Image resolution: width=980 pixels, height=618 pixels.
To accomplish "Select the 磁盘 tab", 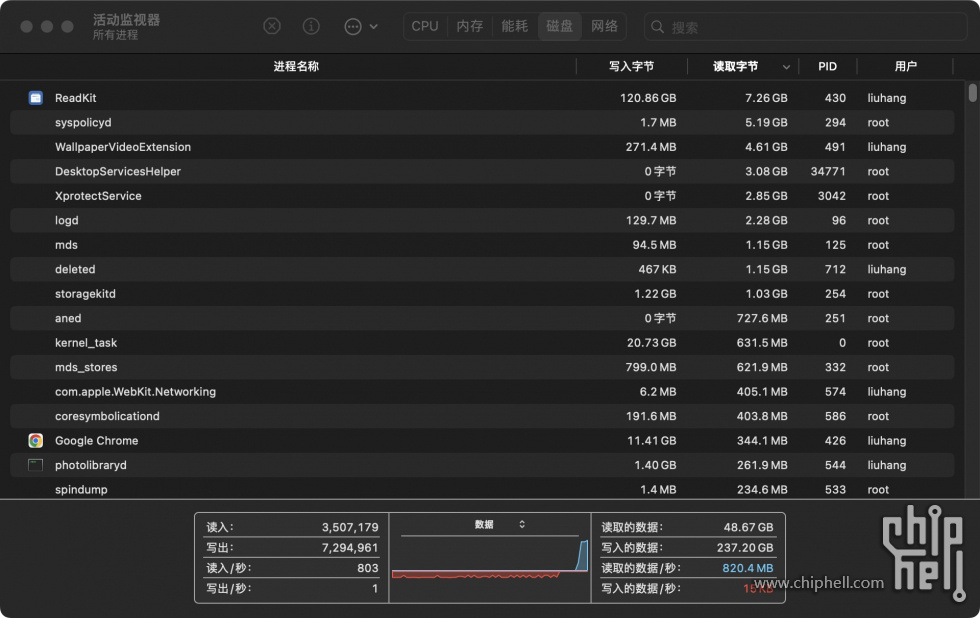I will click(559, 26).
